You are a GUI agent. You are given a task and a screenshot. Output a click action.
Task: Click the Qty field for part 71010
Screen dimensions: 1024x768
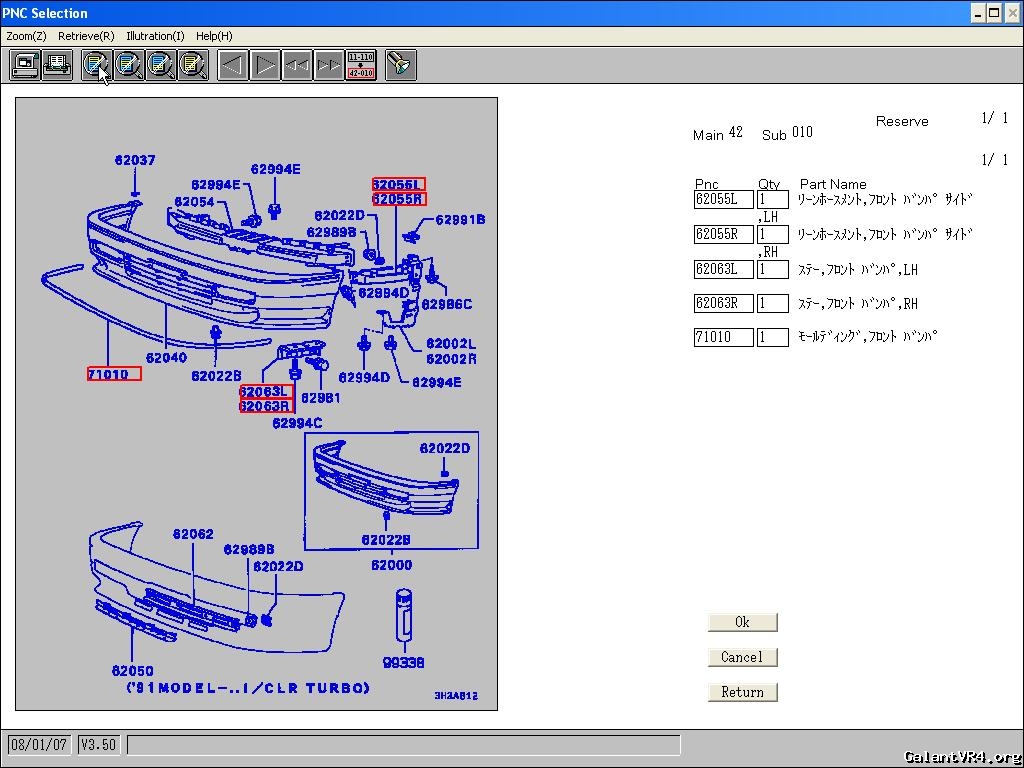click(x=773, y=338)
